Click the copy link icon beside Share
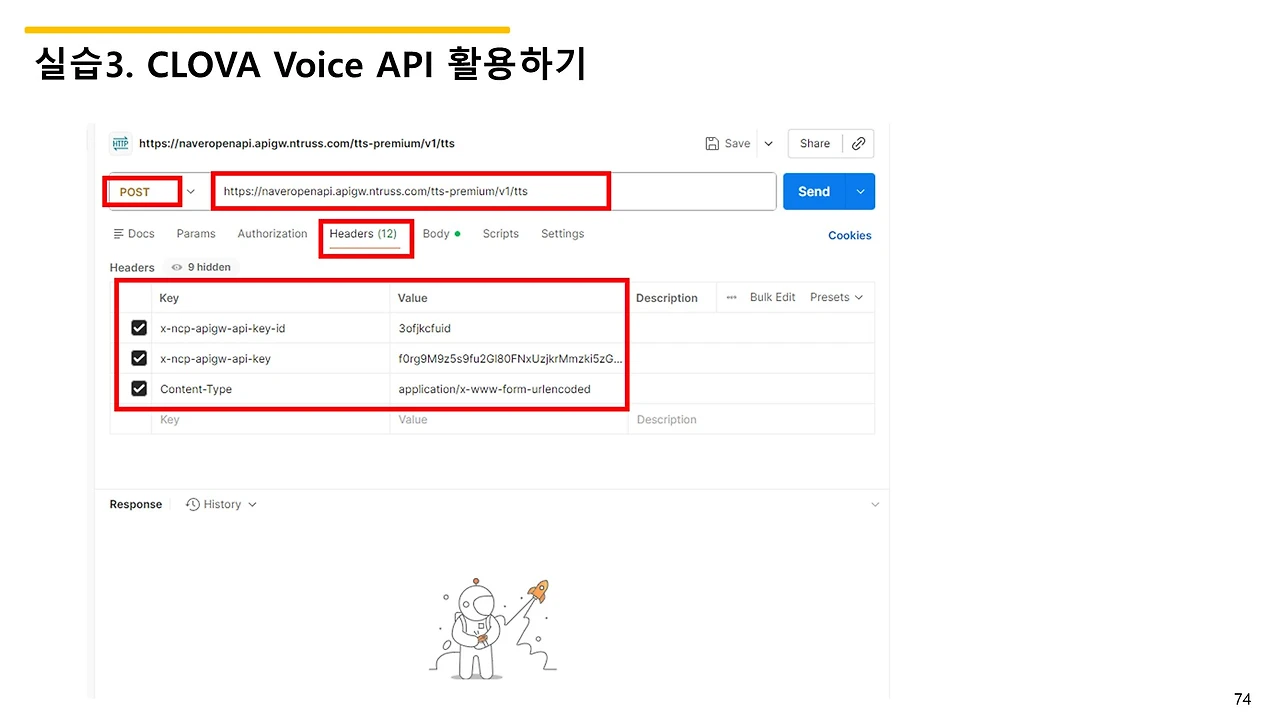This screenshot has height=720, width=1280. point(858,144)
